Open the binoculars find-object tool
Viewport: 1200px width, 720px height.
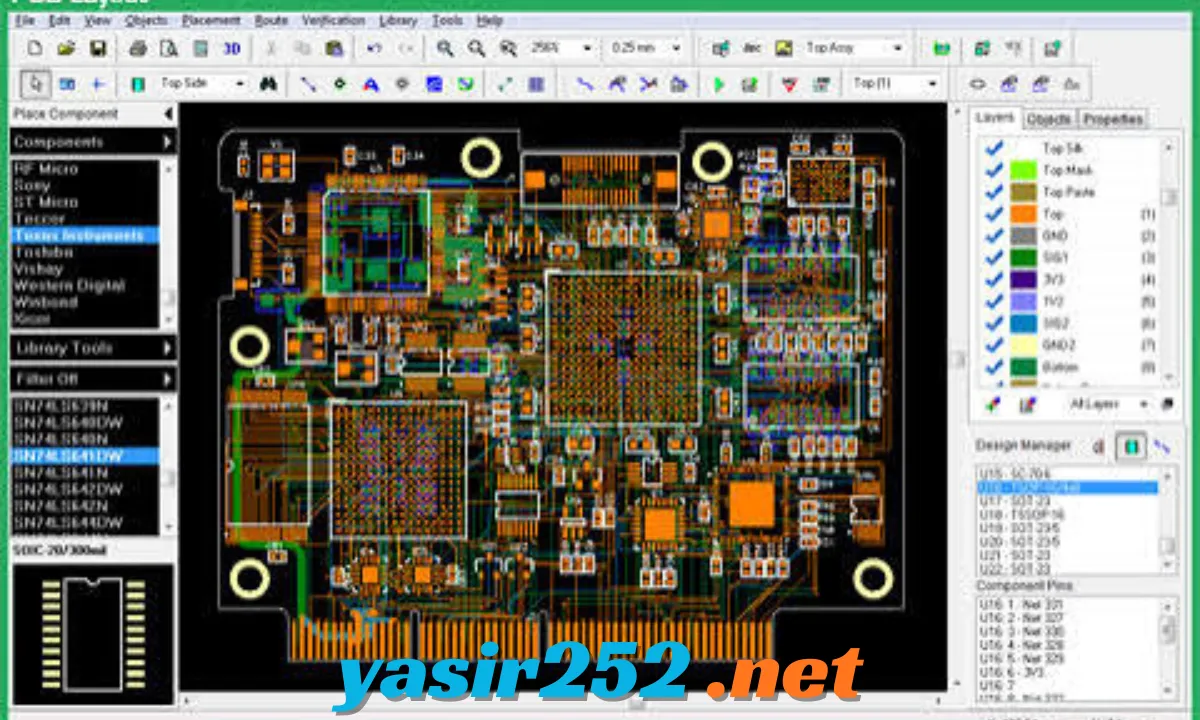point(268,84)
